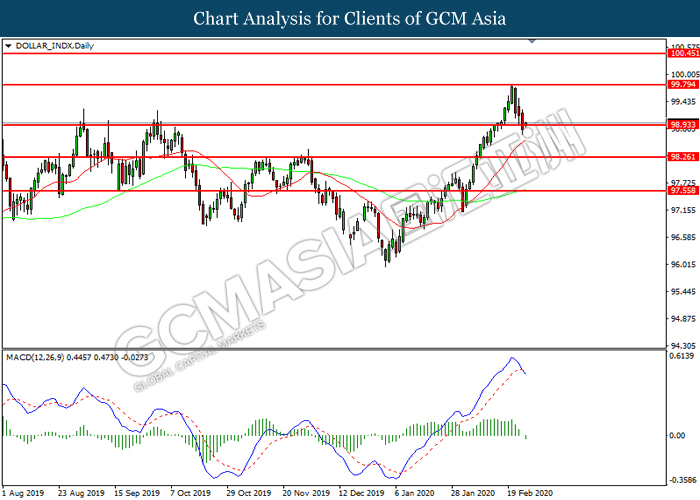Click the red 99.794 resistance level tag
This screenshot has width=700, height=500.
[x=683, y=84]
